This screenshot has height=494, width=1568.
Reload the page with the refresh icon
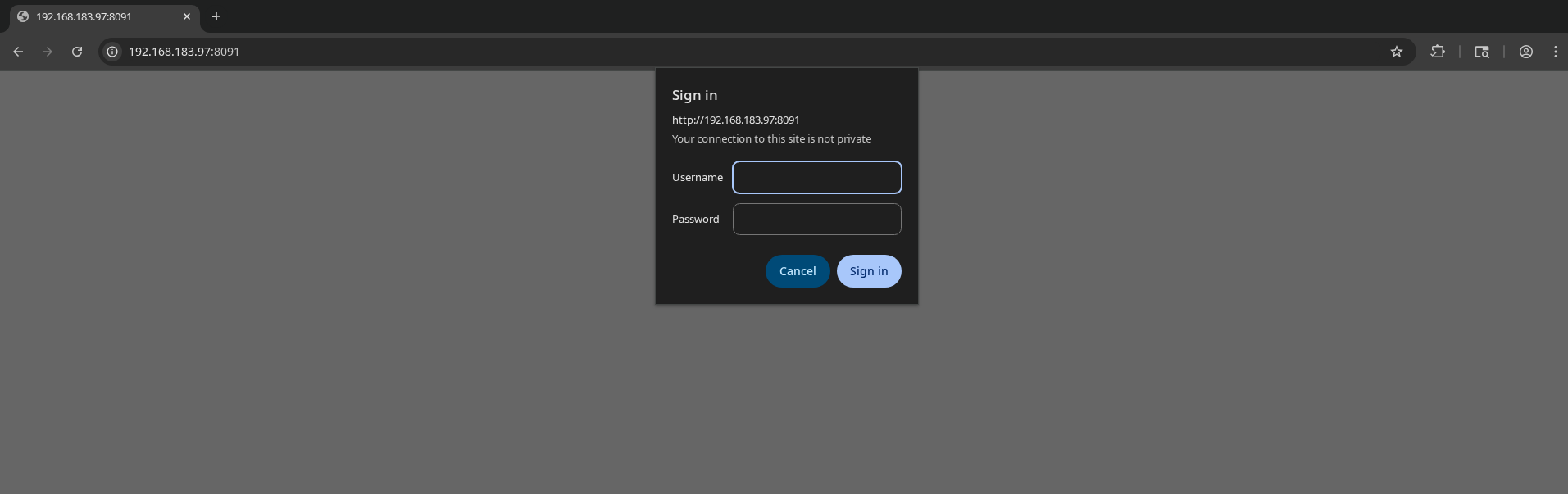pos(77,52)
